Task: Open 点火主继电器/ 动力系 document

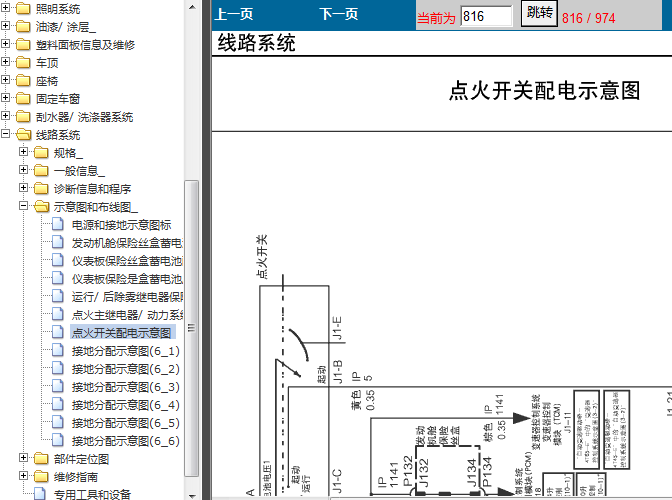Action: click(x=127, y=314)
